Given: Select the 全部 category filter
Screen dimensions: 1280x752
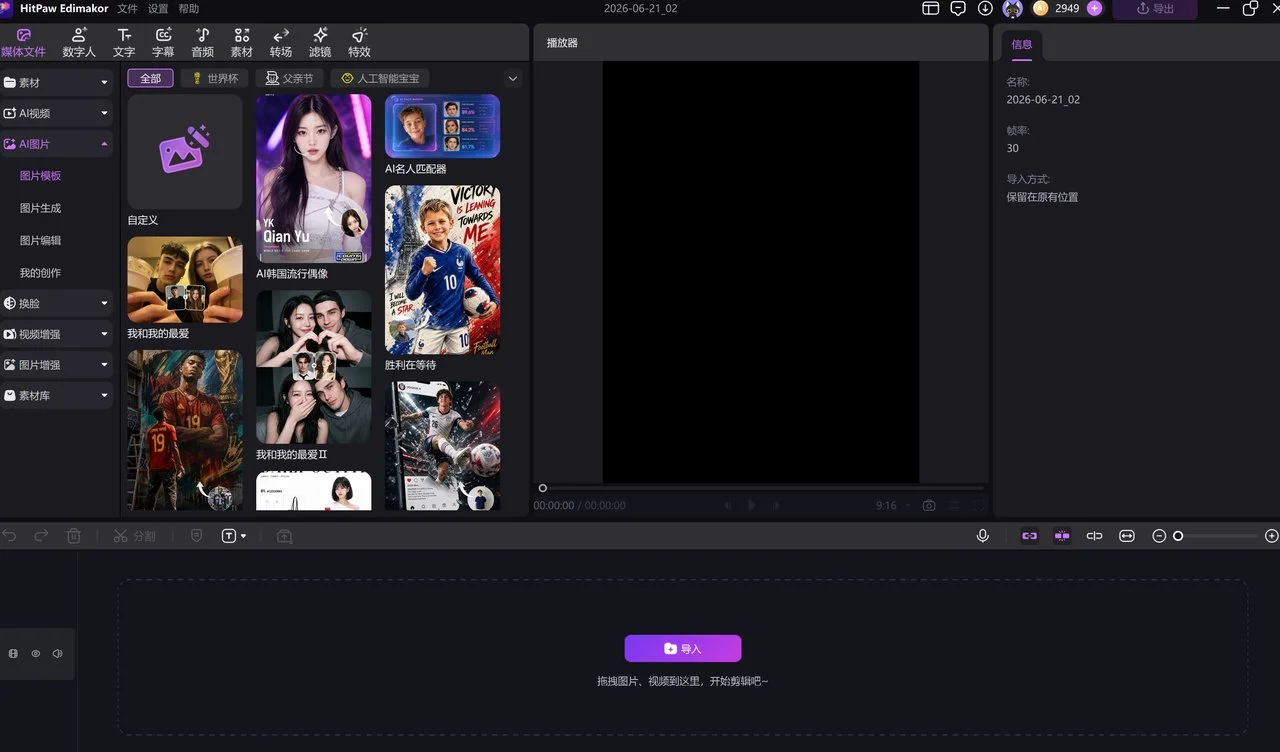Looking at the screenshot, I should (151, 78).
